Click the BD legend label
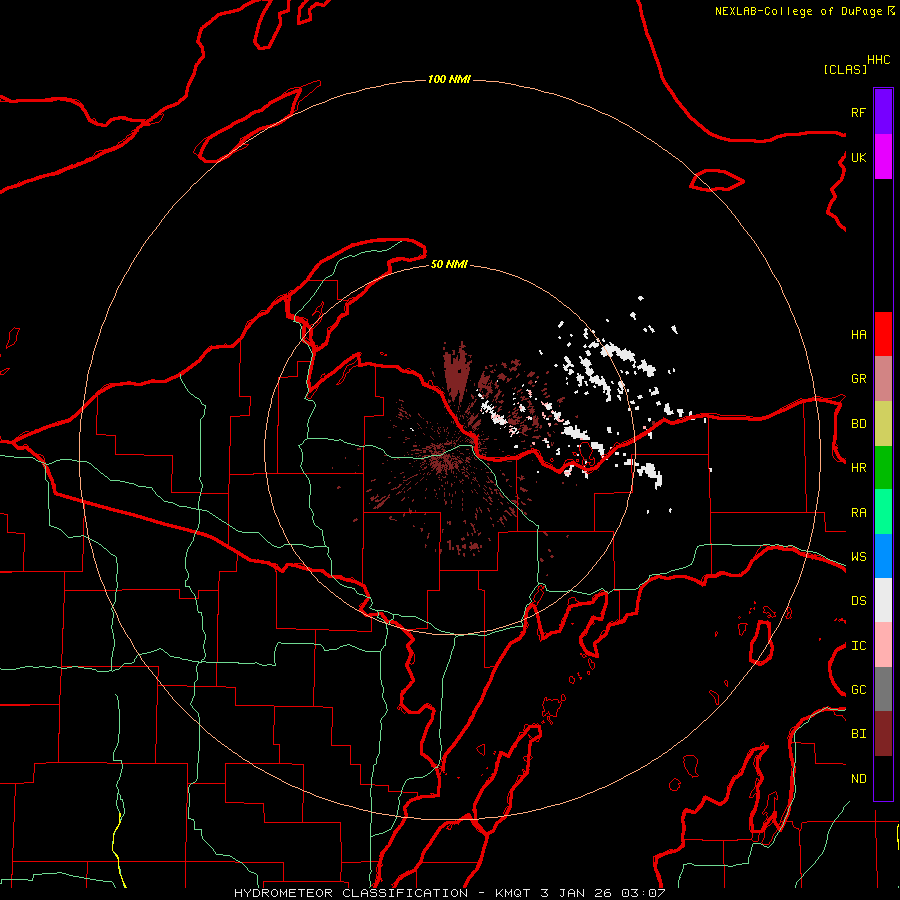 point(858,424)
